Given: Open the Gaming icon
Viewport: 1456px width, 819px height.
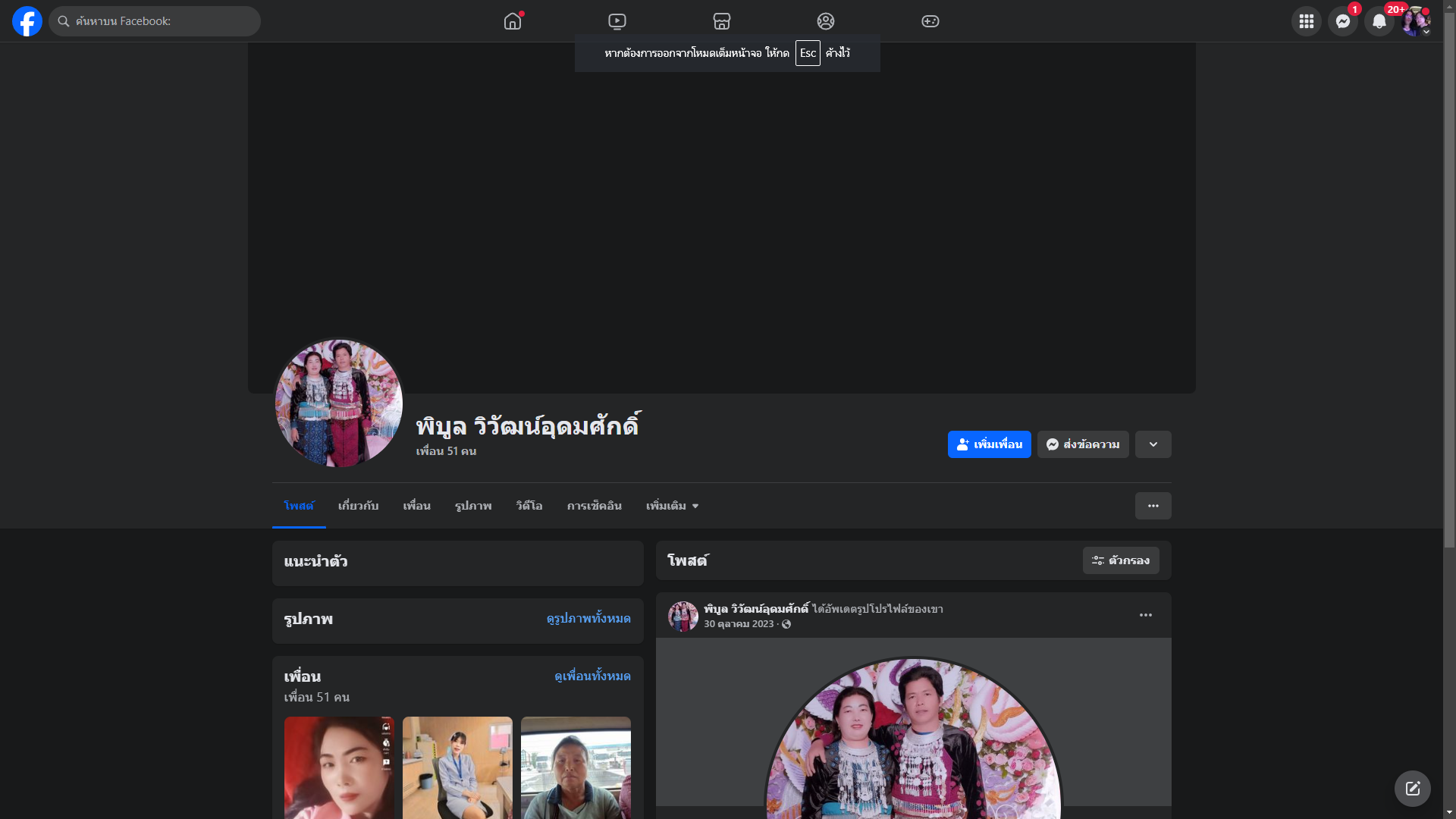Looking at the screenshot, I should [x=930, y=21].
